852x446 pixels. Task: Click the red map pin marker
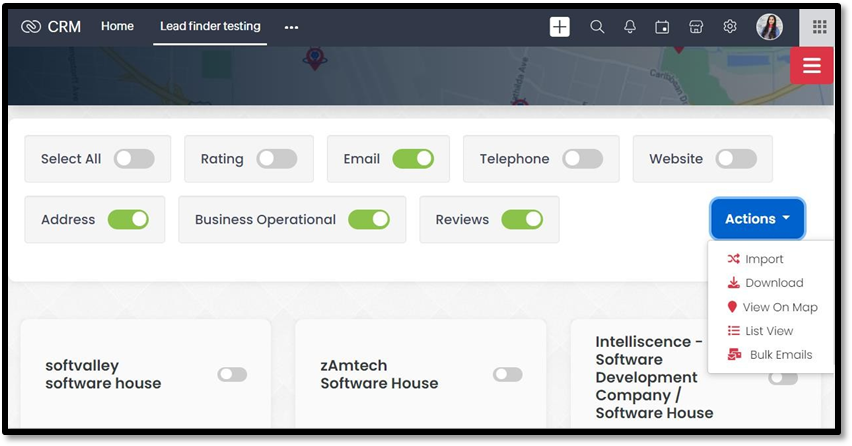[x=314, y=58]
